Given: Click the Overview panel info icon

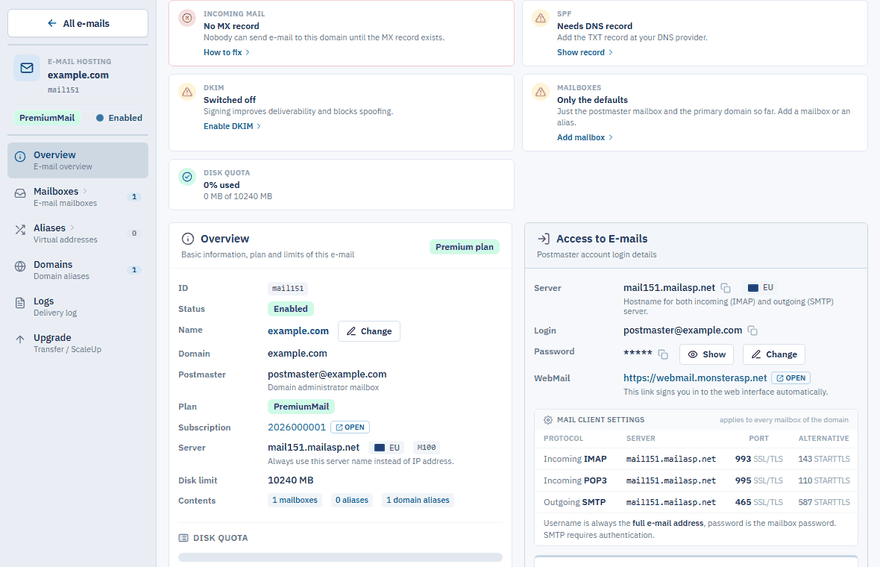Looking at the screenshot, I should [187, 239].
